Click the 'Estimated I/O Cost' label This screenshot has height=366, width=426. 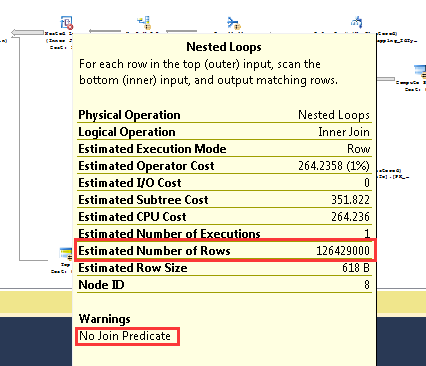[130, 183]
